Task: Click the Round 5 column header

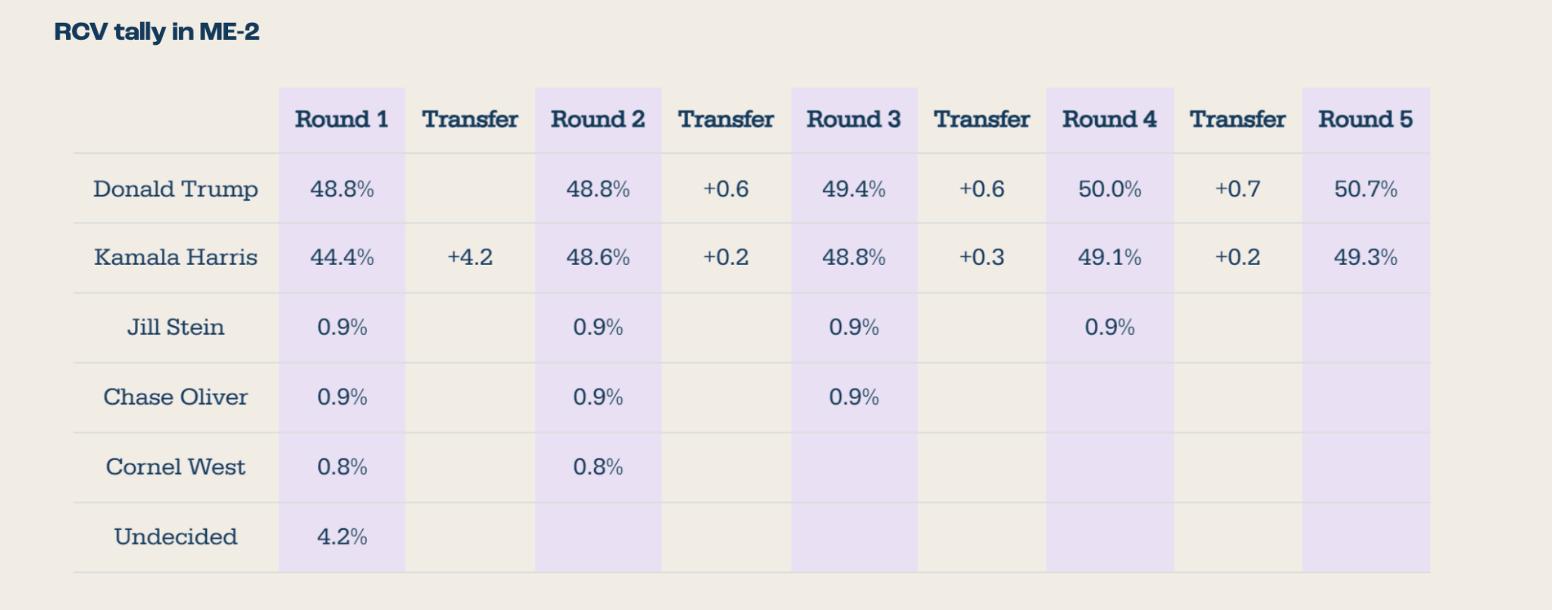Action: click(x=1365, y=119)
